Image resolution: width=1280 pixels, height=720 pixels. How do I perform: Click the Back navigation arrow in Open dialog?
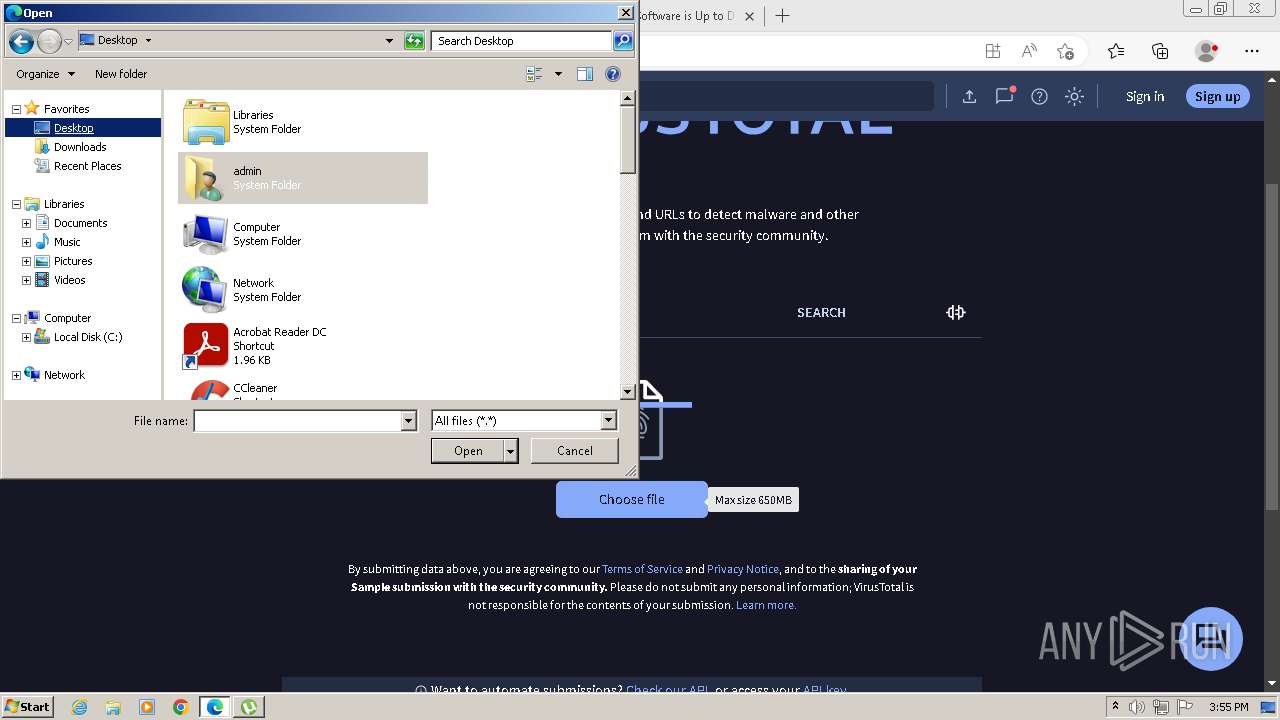click(x=21, y=41)
